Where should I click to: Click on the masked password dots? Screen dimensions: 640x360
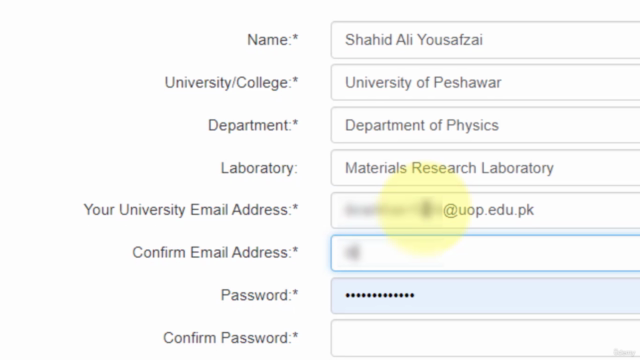[x=380, y=296]
